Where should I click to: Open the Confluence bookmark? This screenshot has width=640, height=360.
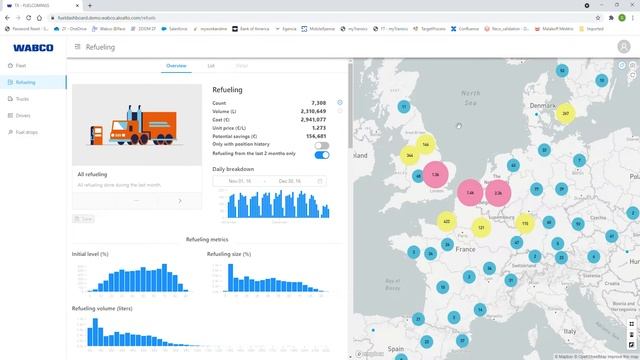pos(465,29)
